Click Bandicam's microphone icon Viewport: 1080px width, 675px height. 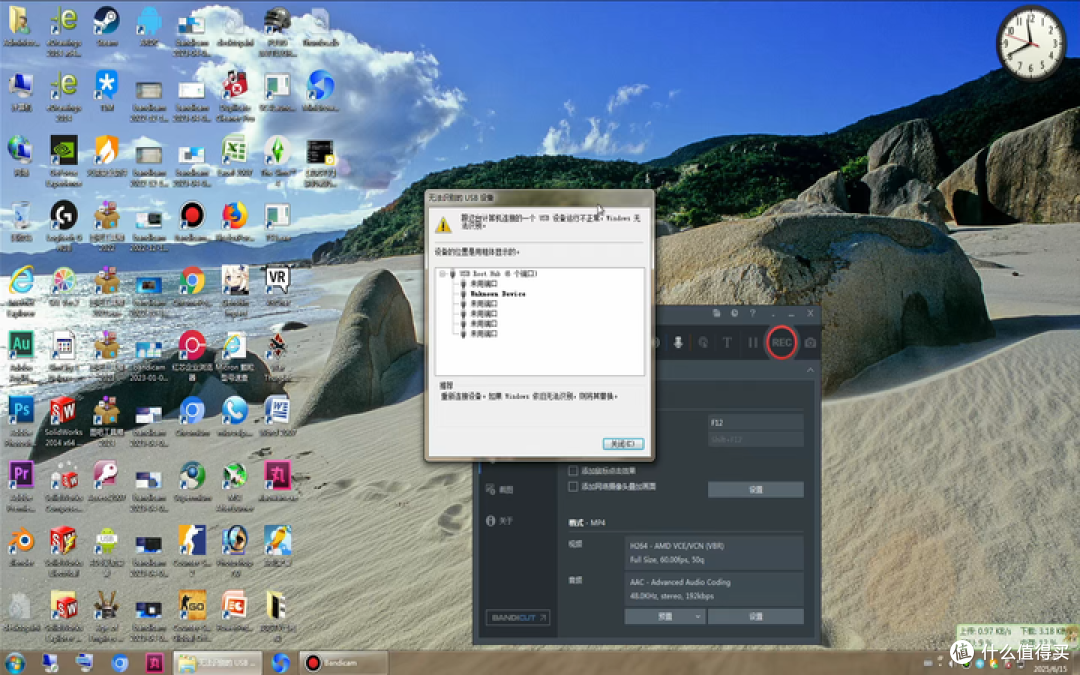(x=678, y=342)
